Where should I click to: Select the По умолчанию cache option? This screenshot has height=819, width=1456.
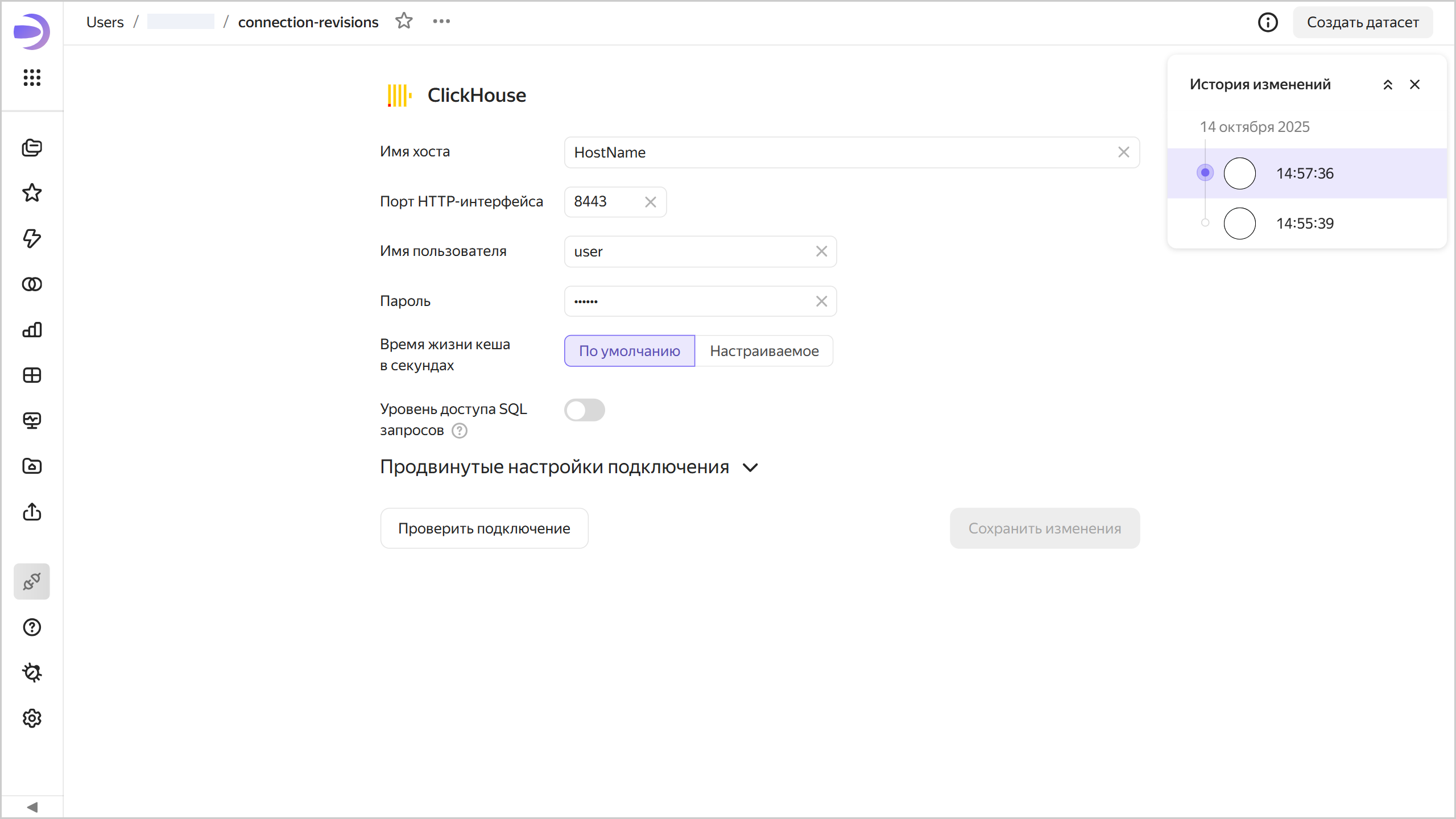coord(629,351)
